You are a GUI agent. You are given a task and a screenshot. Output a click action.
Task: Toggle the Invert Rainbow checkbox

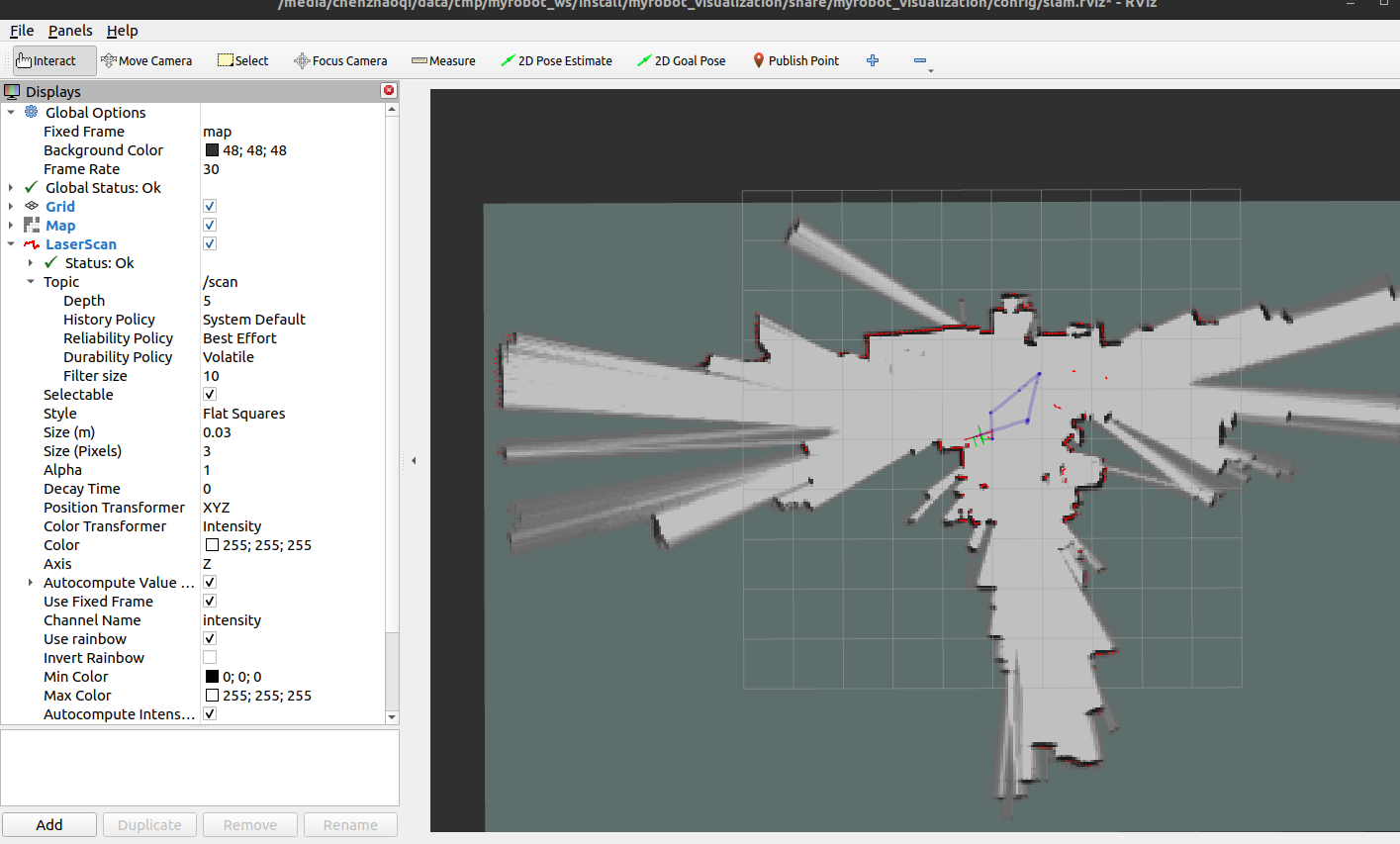210,657
